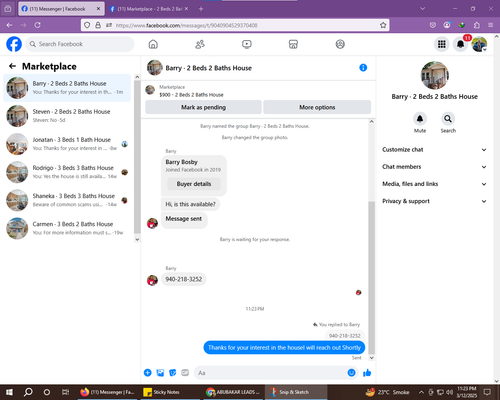This screenshot has height=400, width=500.
Task: Expand Chat members section
Action: click(x=434, y=167)
